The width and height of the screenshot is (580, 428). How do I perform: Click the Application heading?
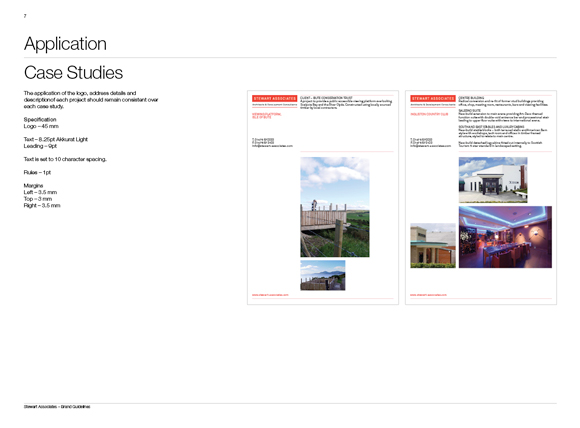point(65,44)
